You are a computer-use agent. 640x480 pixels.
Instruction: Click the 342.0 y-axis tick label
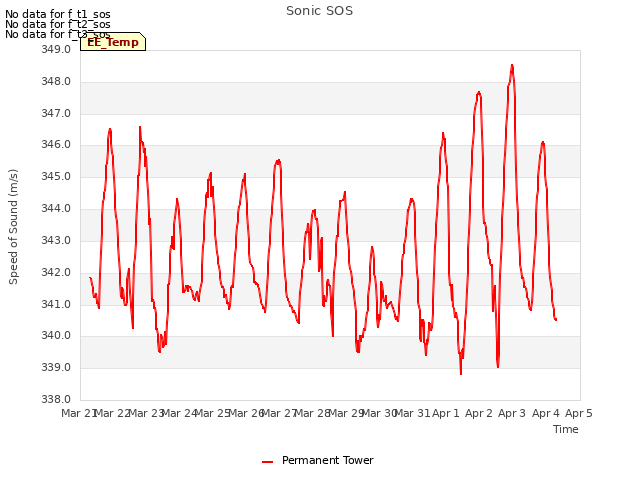click(56, 272)
